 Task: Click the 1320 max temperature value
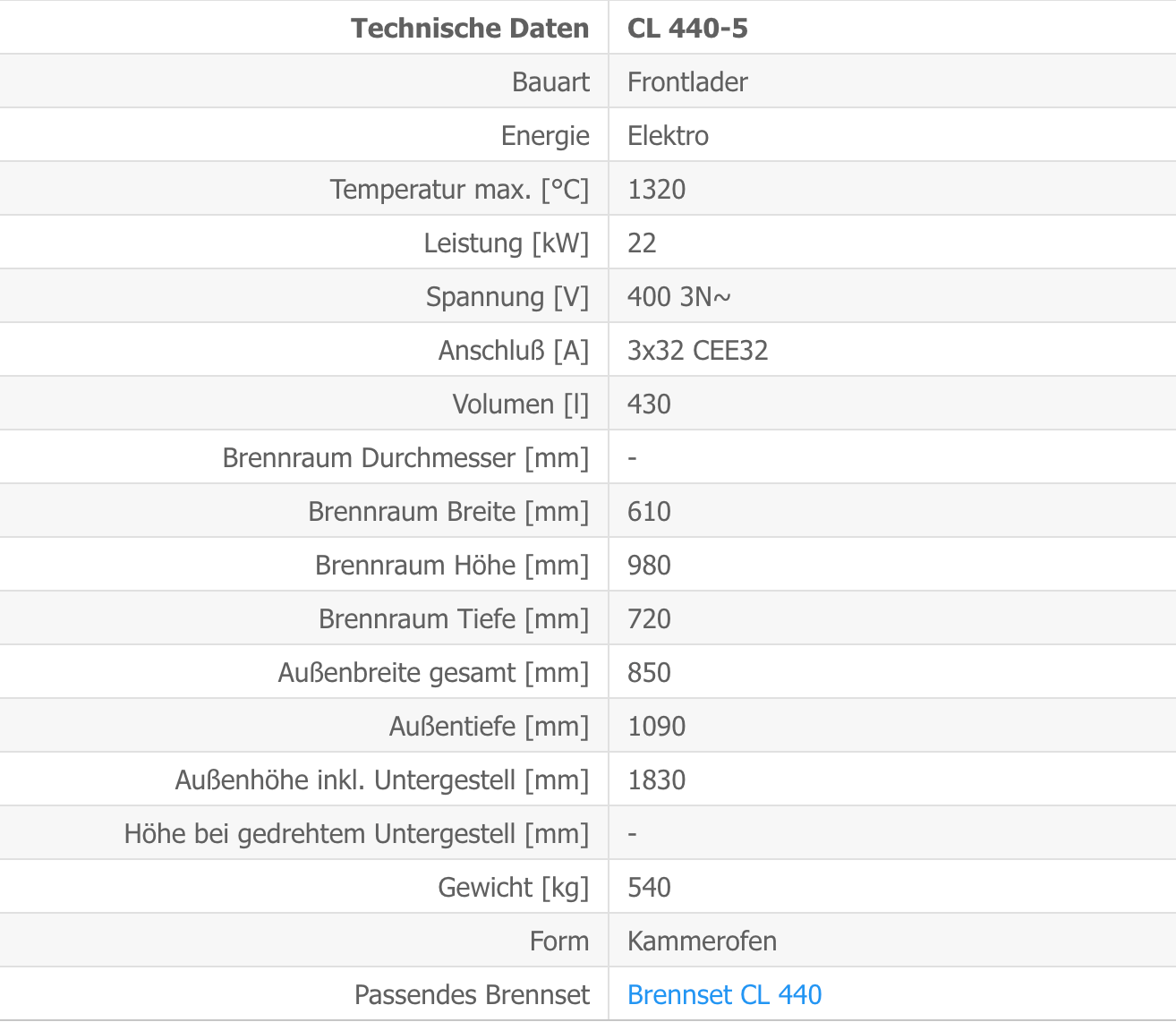656,189
